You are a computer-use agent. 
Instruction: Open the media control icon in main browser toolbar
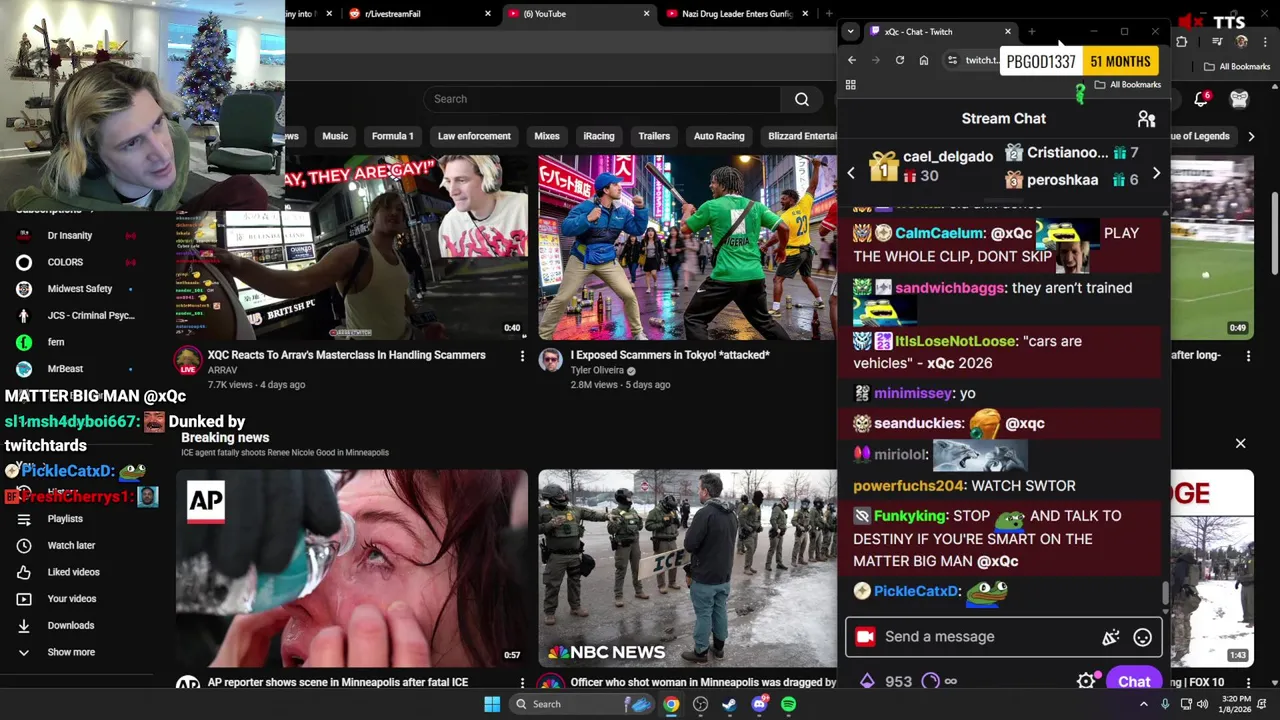[x=1217, y=42]
